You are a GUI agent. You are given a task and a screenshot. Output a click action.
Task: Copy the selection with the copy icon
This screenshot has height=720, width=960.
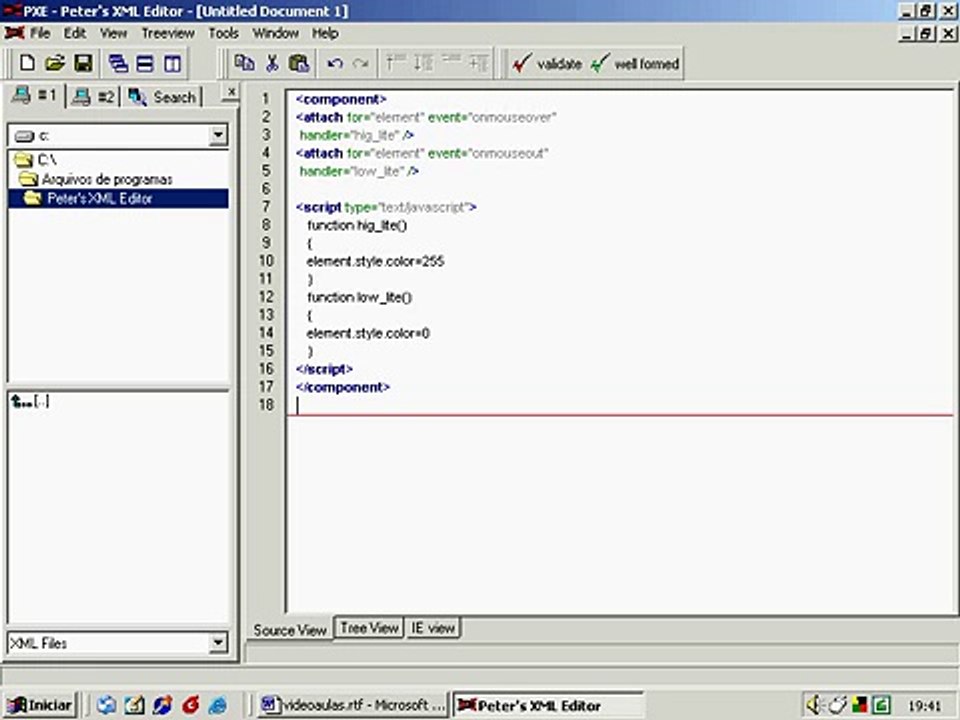click(x=244, y=63)
